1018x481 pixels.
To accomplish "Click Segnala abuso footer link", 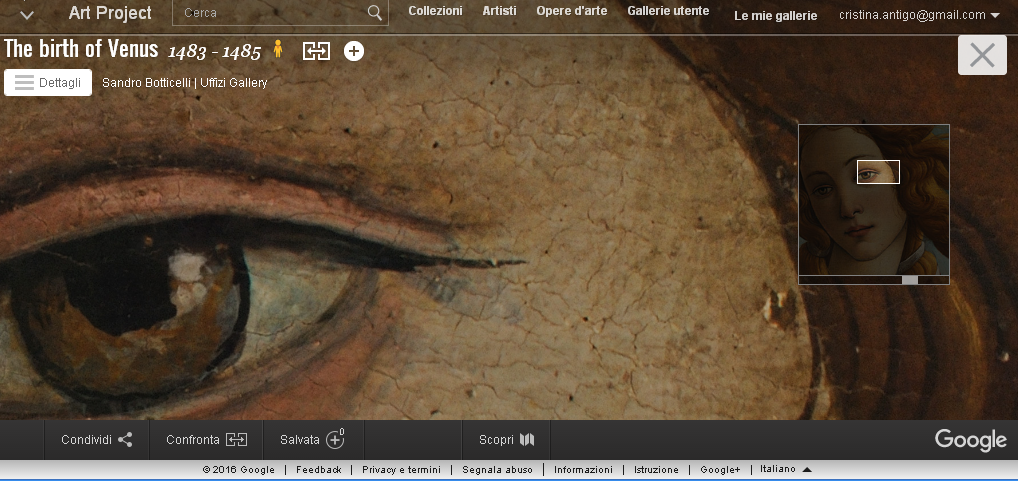I will pos(497,469).
